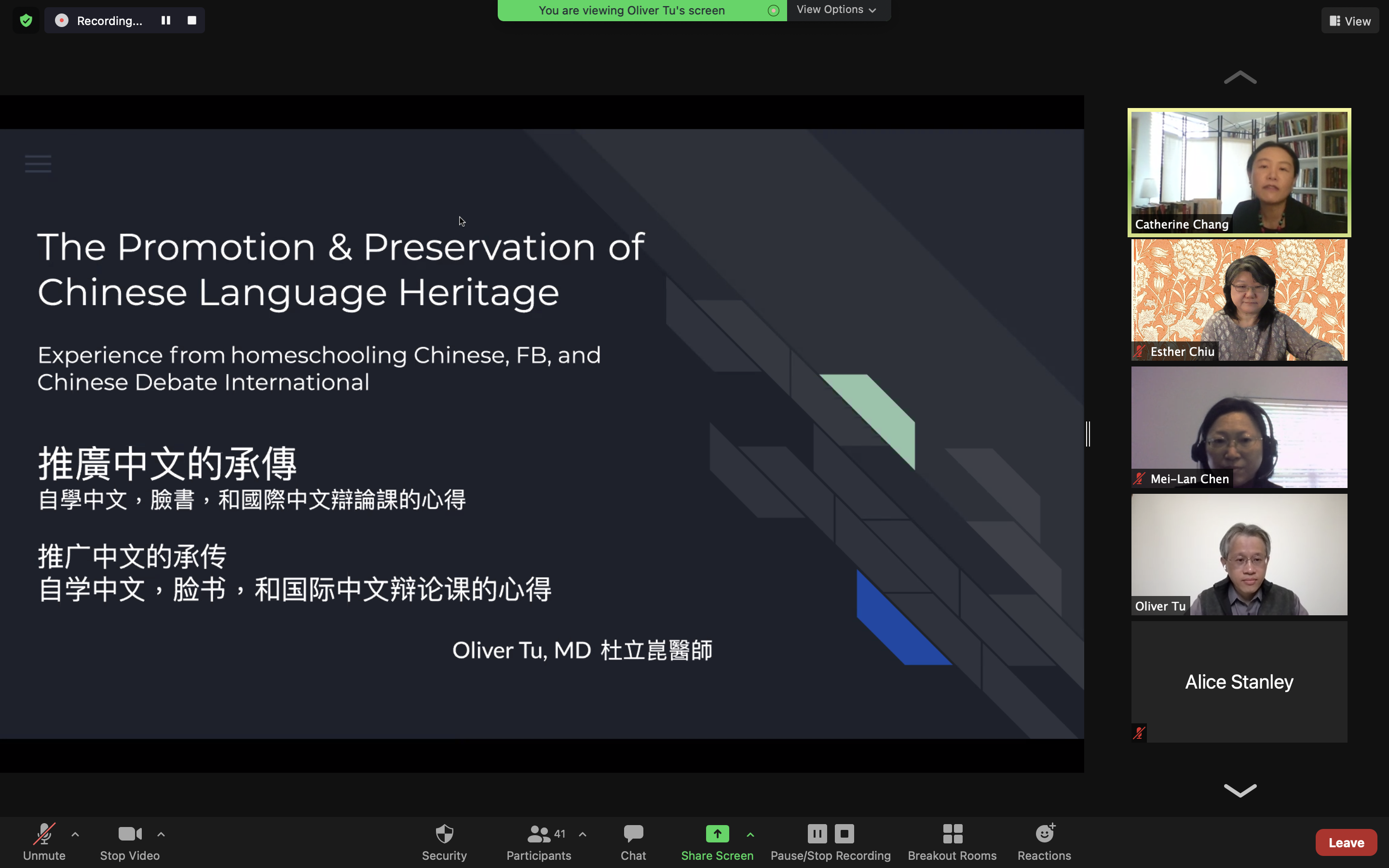Select Catherine Chang's video thumbnail
This screenshot has height=868, width=1389.
[1239, 172]
